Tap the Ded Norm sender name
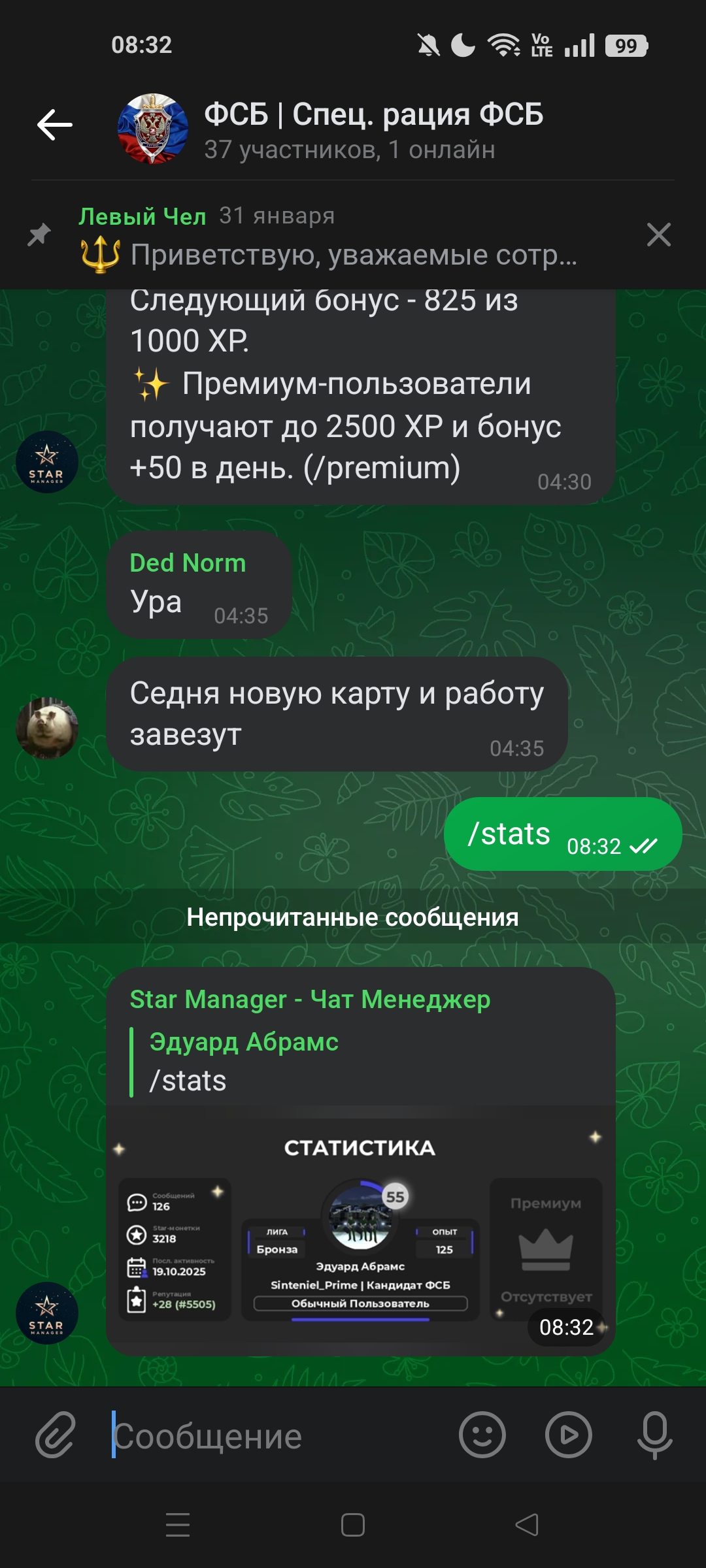The image size is (706, 1568). [x=188, y=563]
